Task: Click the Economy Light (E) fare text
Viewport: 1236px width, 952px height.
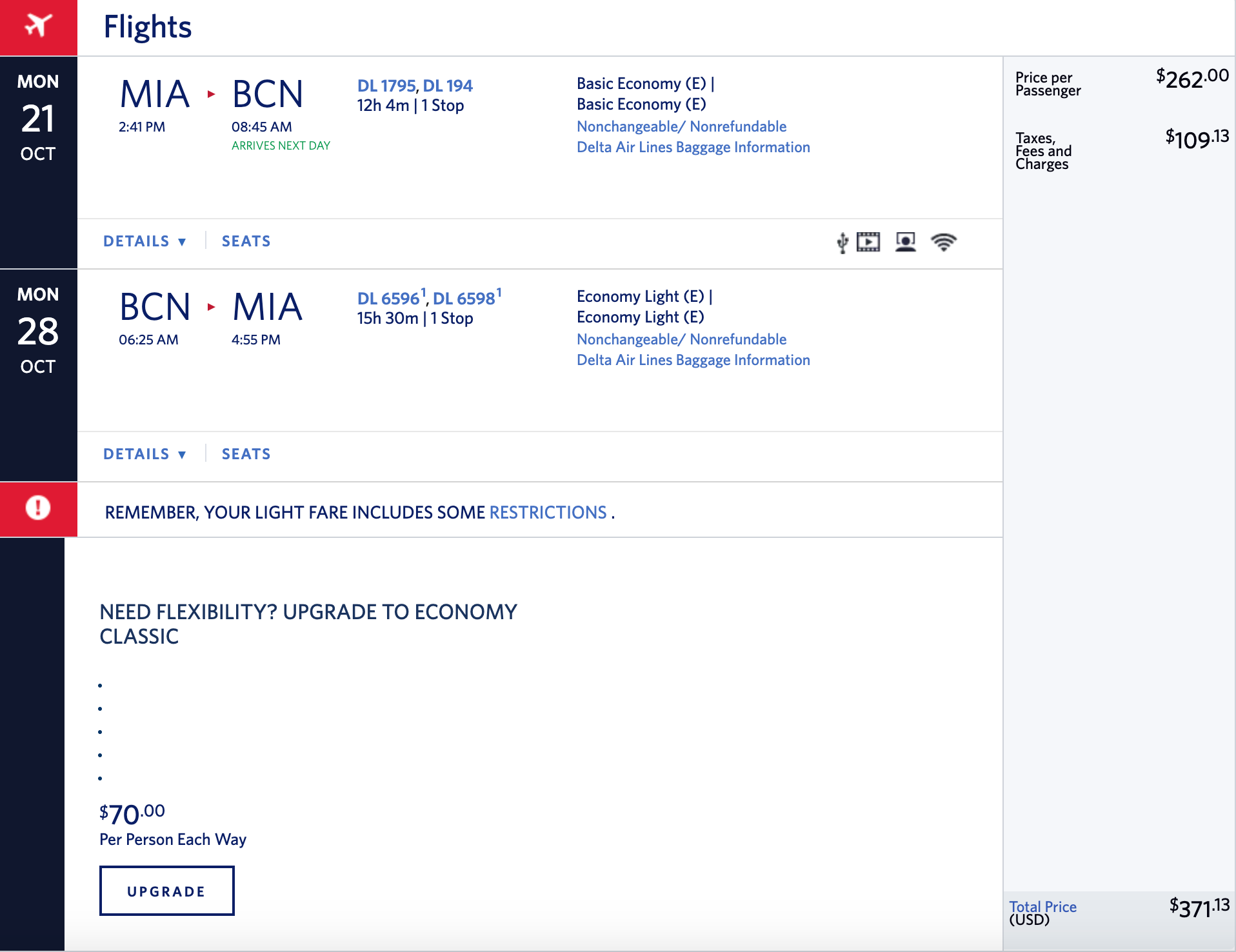Action: (x=644, y=307)
